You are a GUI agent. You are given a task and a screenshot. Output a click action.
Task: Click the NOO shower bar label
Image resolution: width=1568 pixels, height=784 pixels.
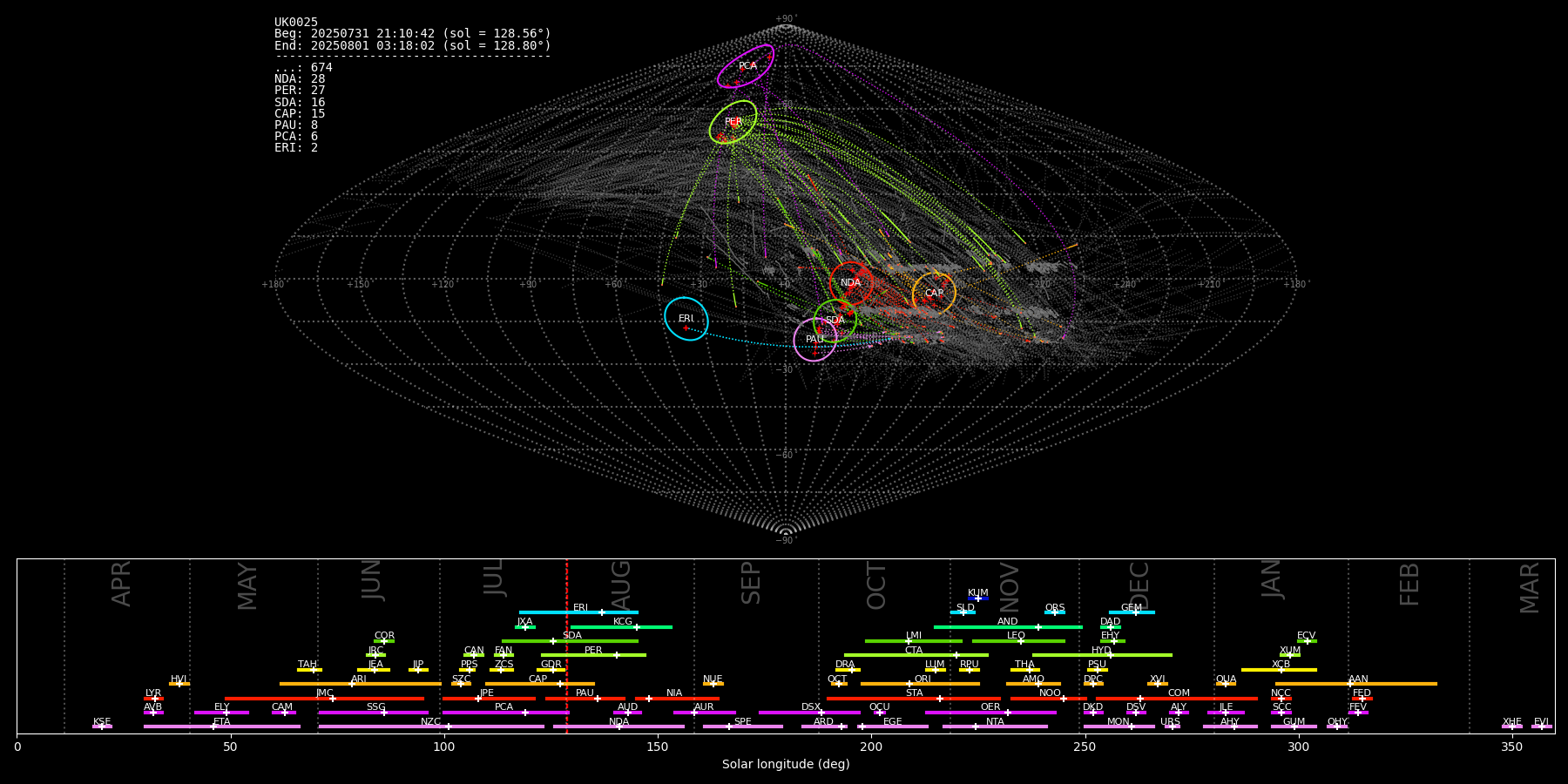(1051, 693)
